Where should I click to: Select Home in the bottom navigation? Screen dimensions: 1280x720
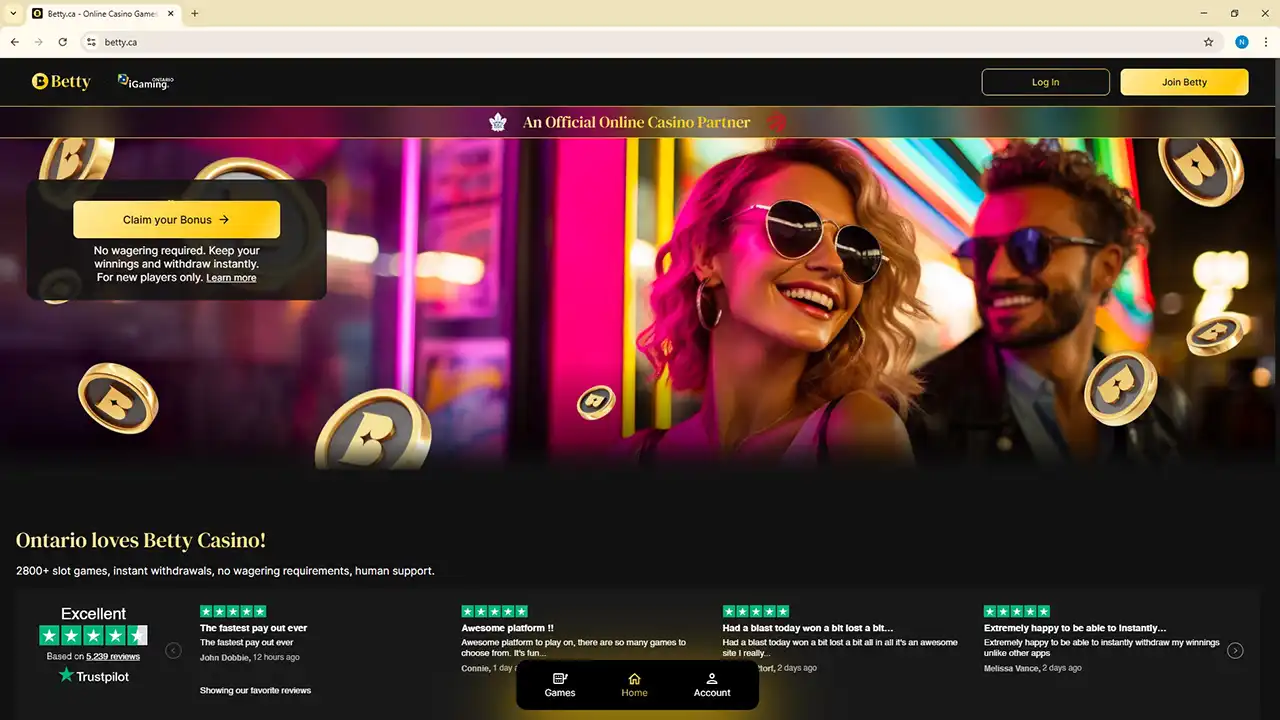[x=634, y=685]
